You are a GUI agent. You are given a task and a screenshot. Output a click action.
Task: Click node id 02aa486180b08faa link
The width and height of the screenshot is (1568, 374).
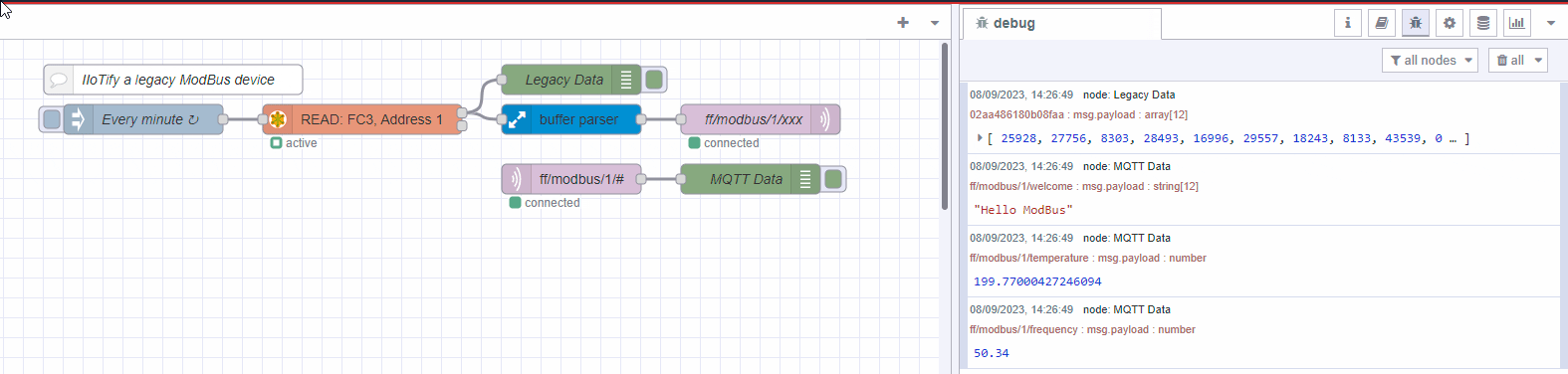(x=1017, y=114)
